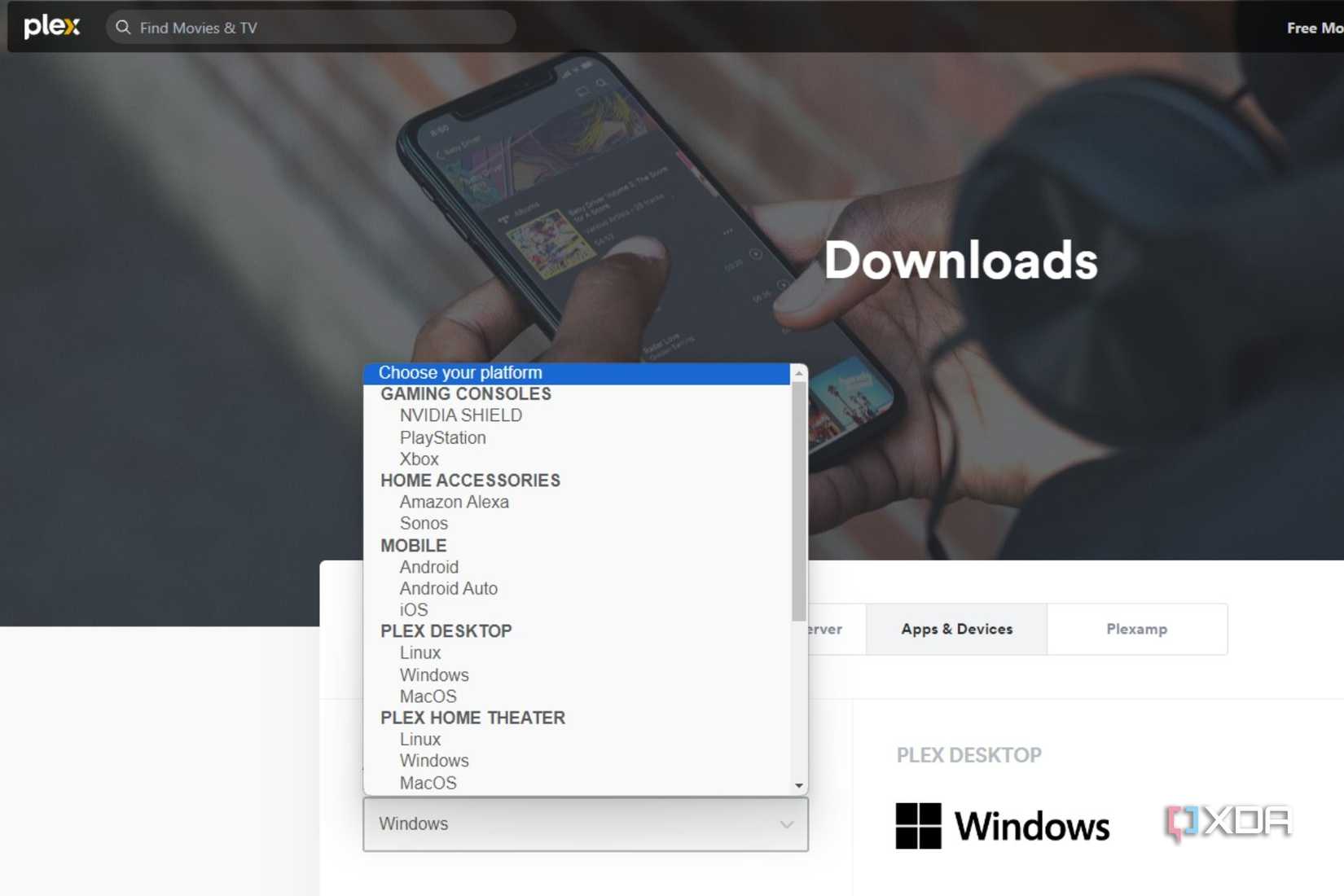
Task: Select Xbox from the platform list
Action: [x=419, y=459]
